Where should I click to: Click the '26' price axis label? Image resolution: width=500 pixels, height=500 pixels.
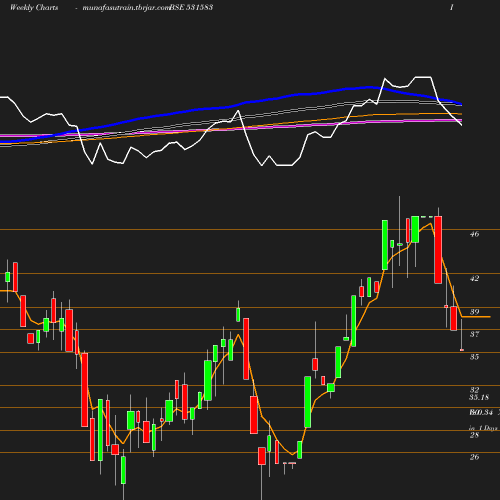pyautogui.click(x=474, y=457)
